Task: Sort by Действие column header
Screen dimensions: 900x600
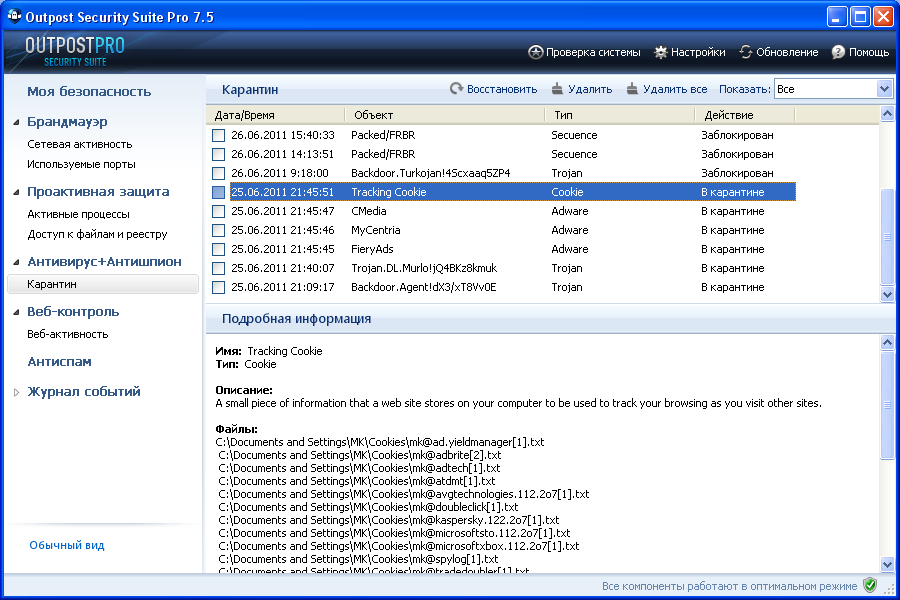Action: pyautogui.click(x=745, y=115)
